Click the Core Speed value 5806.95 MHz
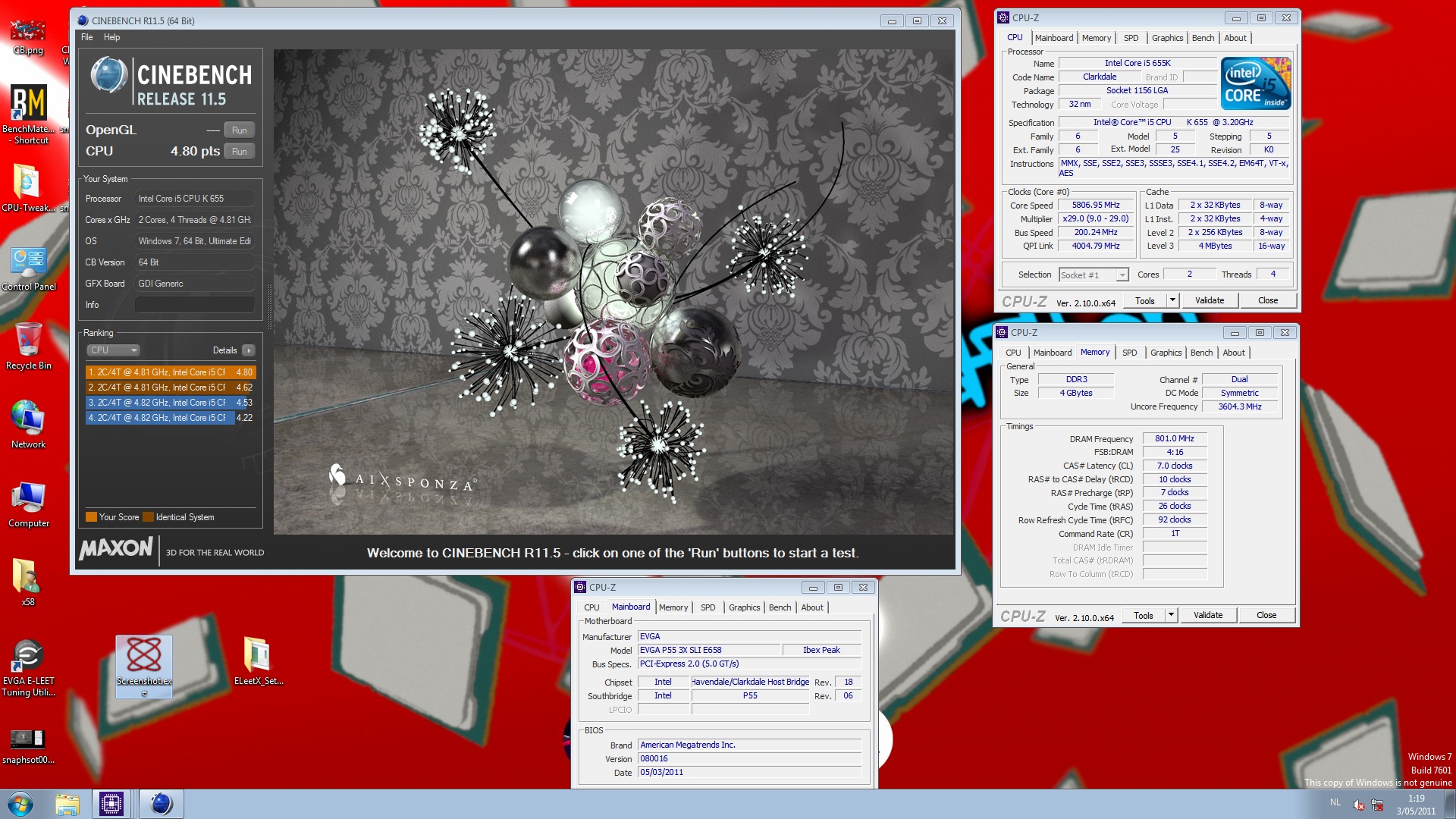The height and width of the screenshot is (819, 1456). coord(1096,206)
